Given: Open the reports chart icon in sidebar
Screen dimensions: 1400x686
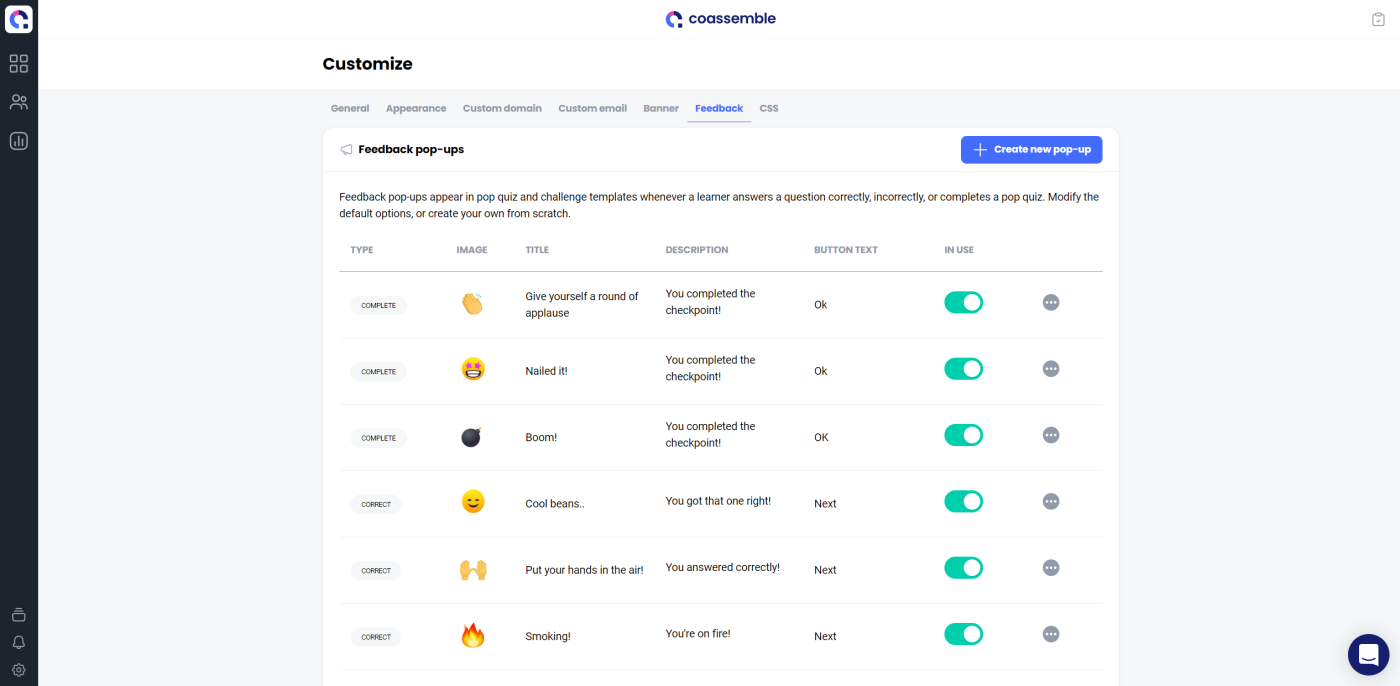Looking at the screenshot, I should [x=19, y=141].
